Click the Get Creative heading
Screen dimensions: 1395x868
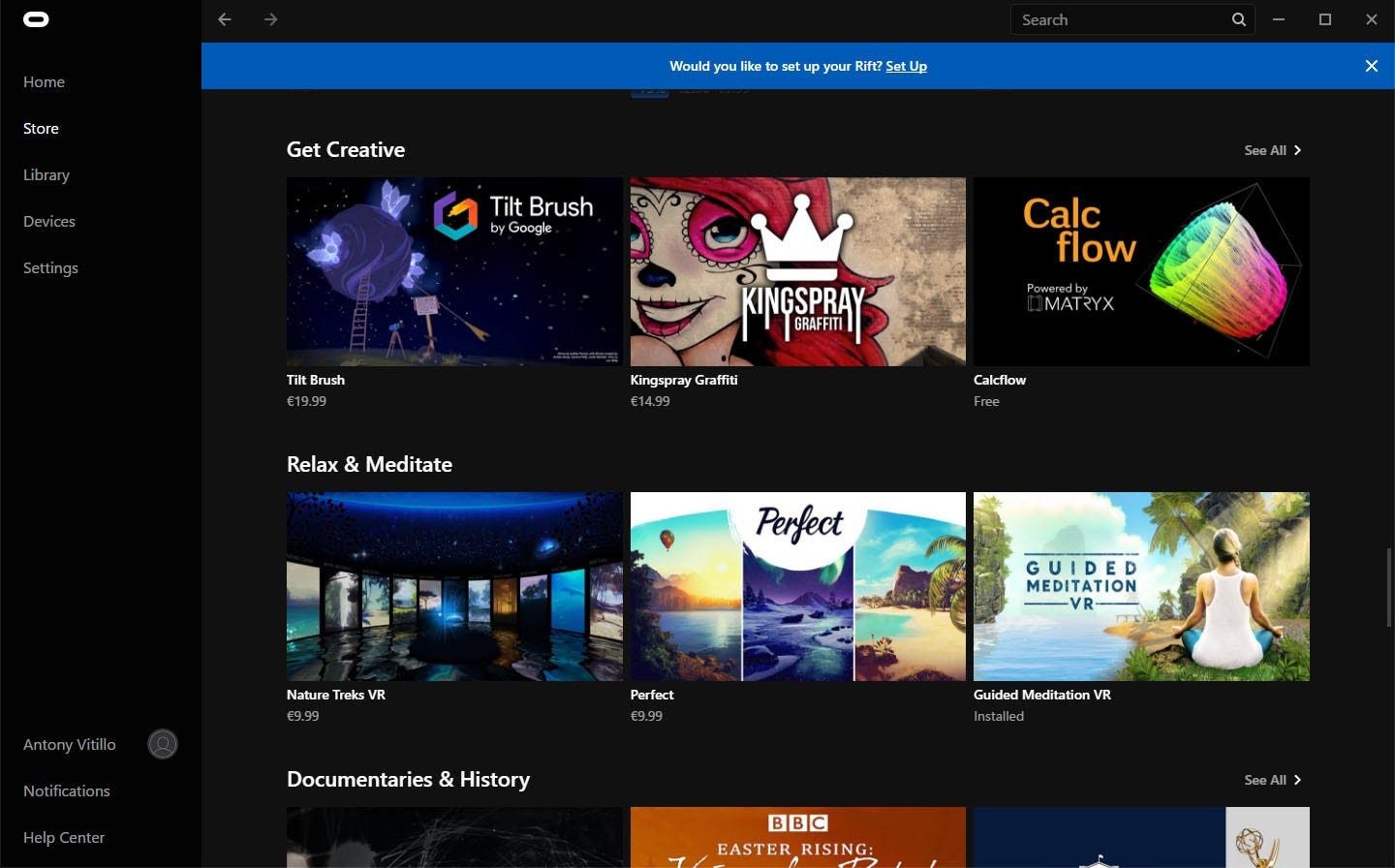(x=346, y=150)
